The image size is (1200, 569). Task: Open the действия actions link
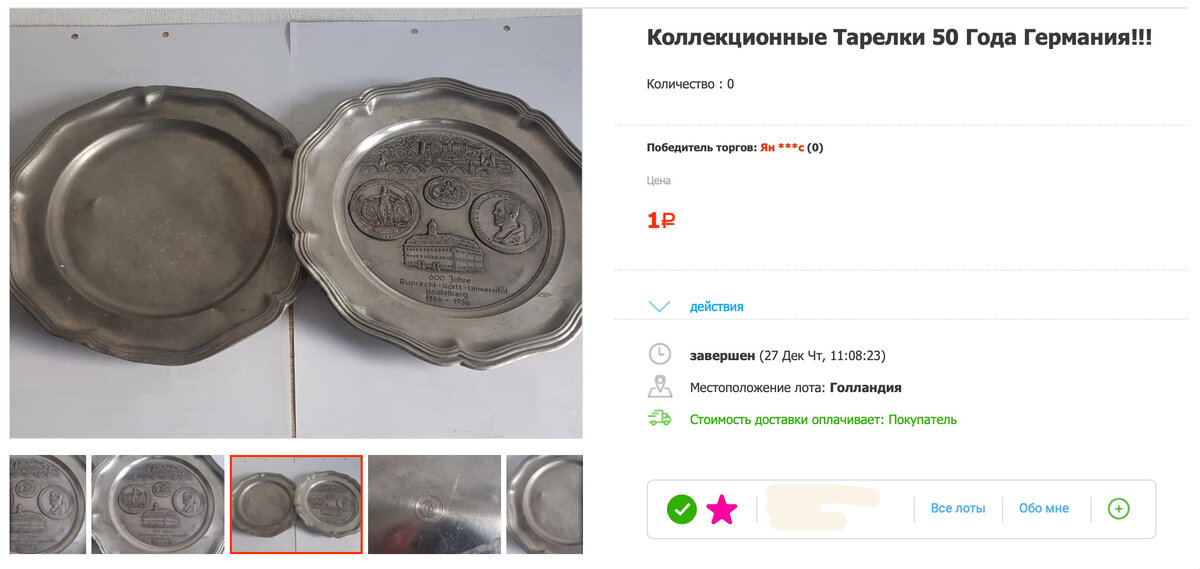(716, 306)
